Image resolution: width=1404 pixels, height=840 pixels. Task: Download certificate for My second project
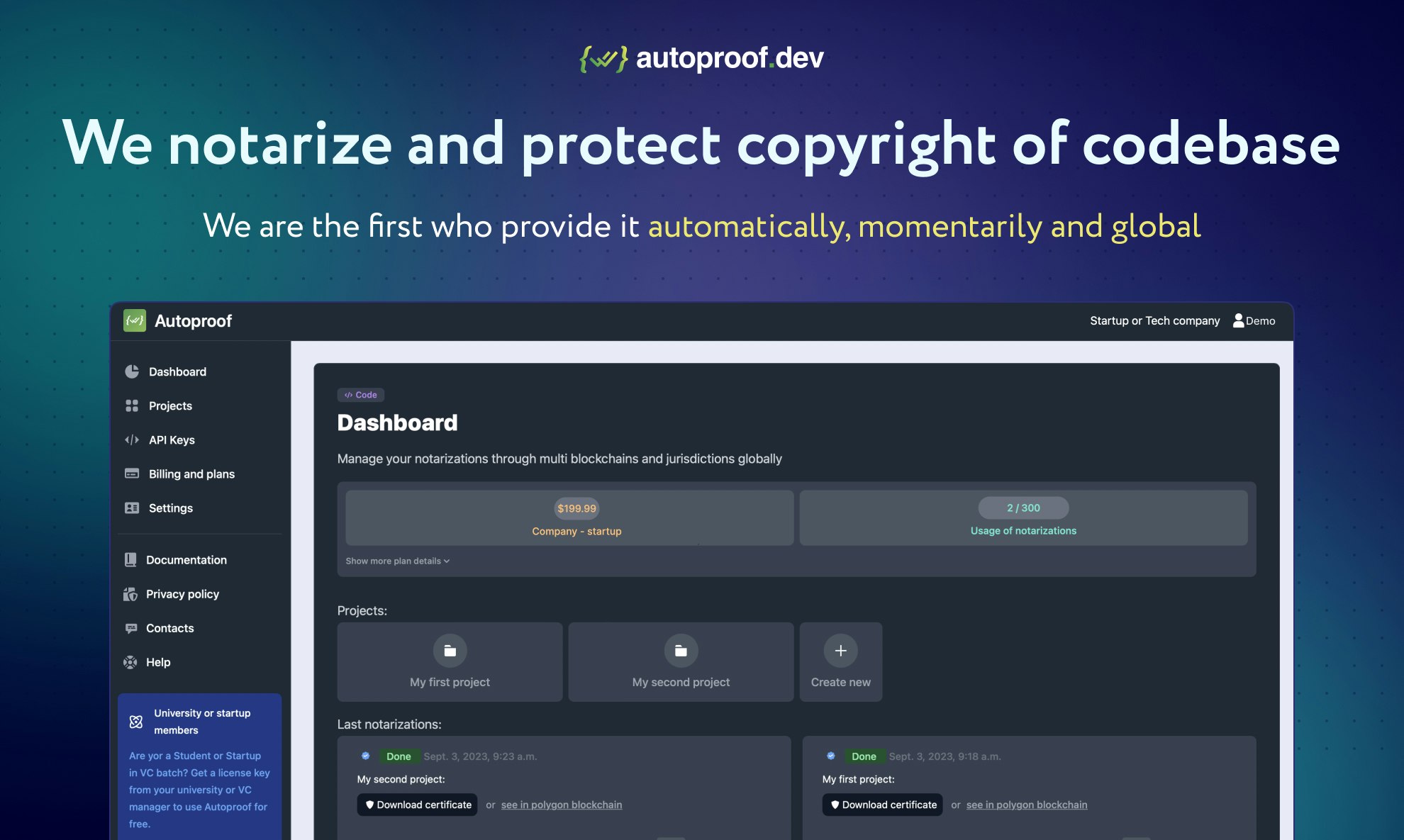coord(417,805)
